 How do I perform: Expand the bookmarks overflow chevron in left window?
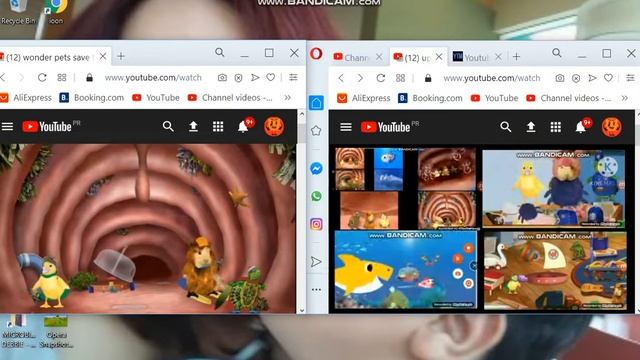pyautogui.click(x=288, y=98)
